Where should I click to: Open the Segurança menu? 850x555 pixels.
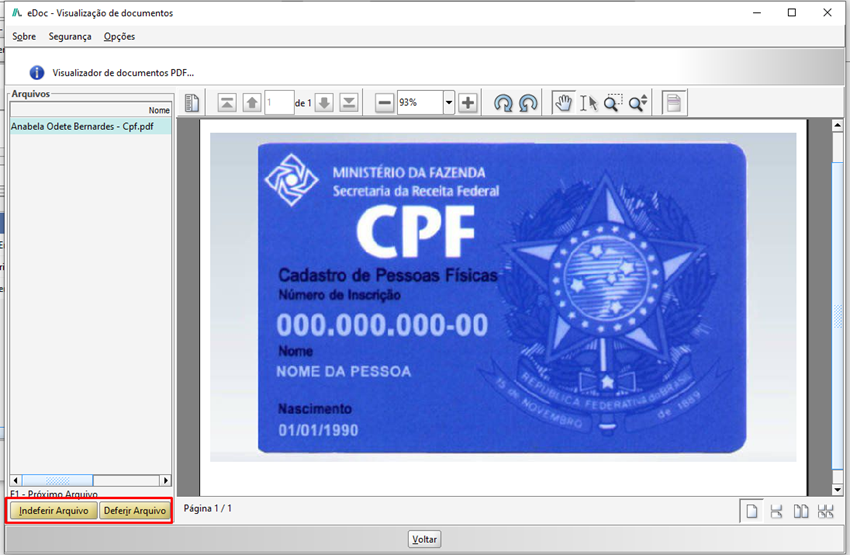[70, 36]
